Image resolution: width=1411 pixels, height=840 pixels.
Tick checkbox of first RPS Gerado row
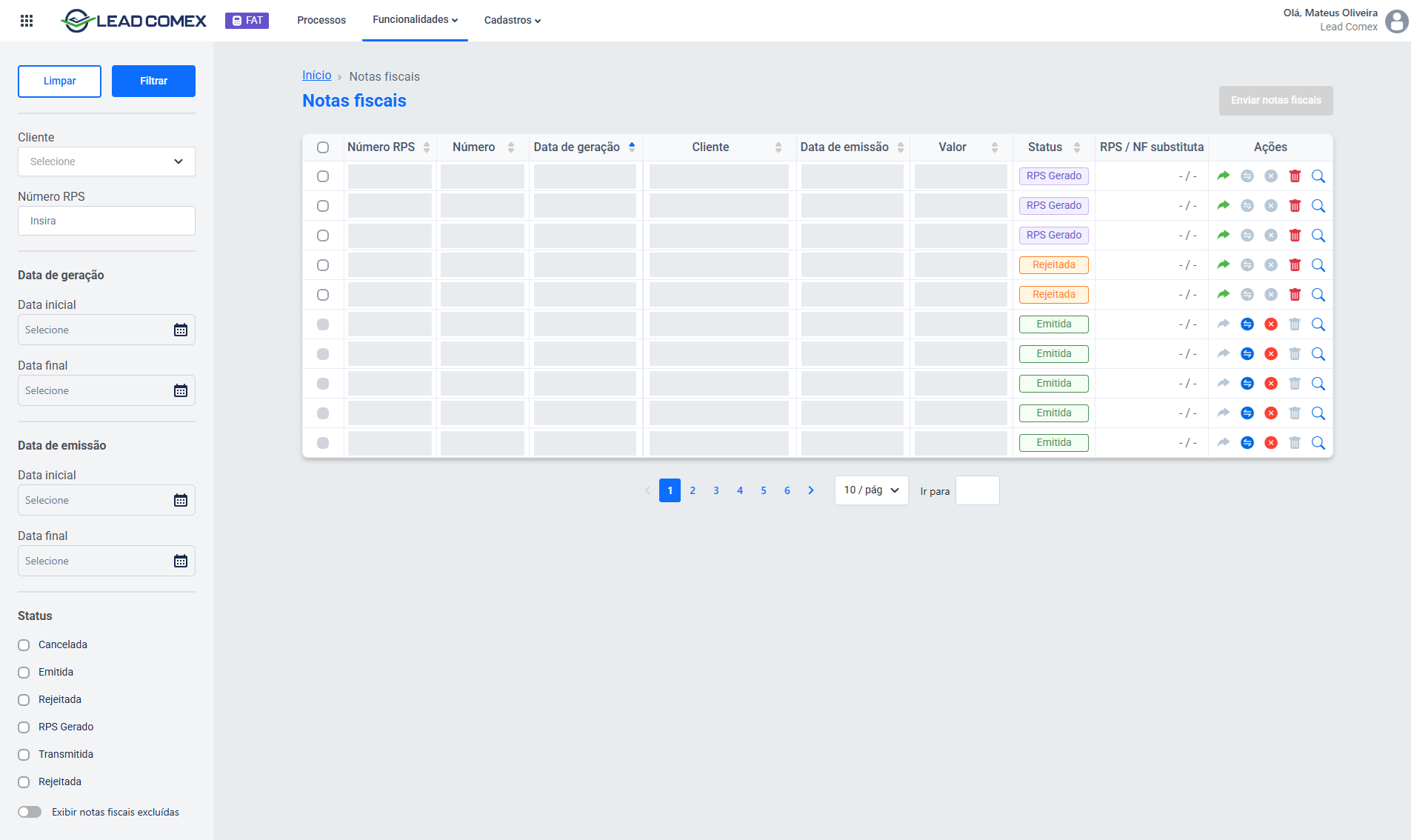tap(323, 176)
